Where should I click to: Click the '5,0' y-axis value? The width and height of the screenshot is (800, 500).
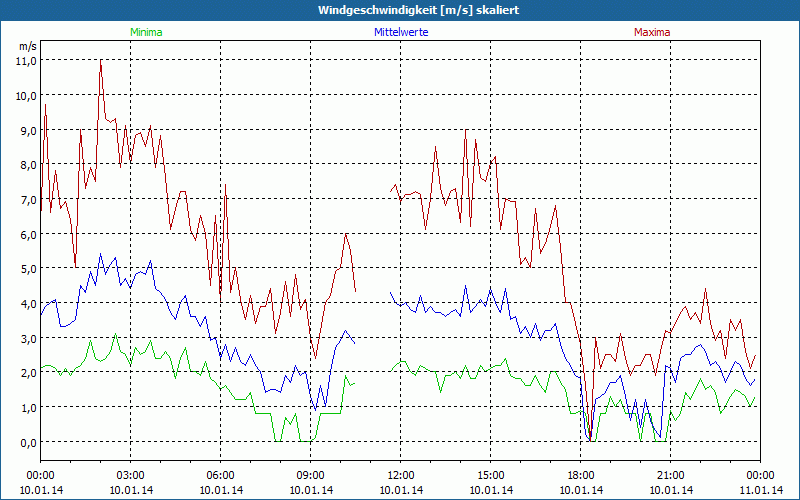29,269
